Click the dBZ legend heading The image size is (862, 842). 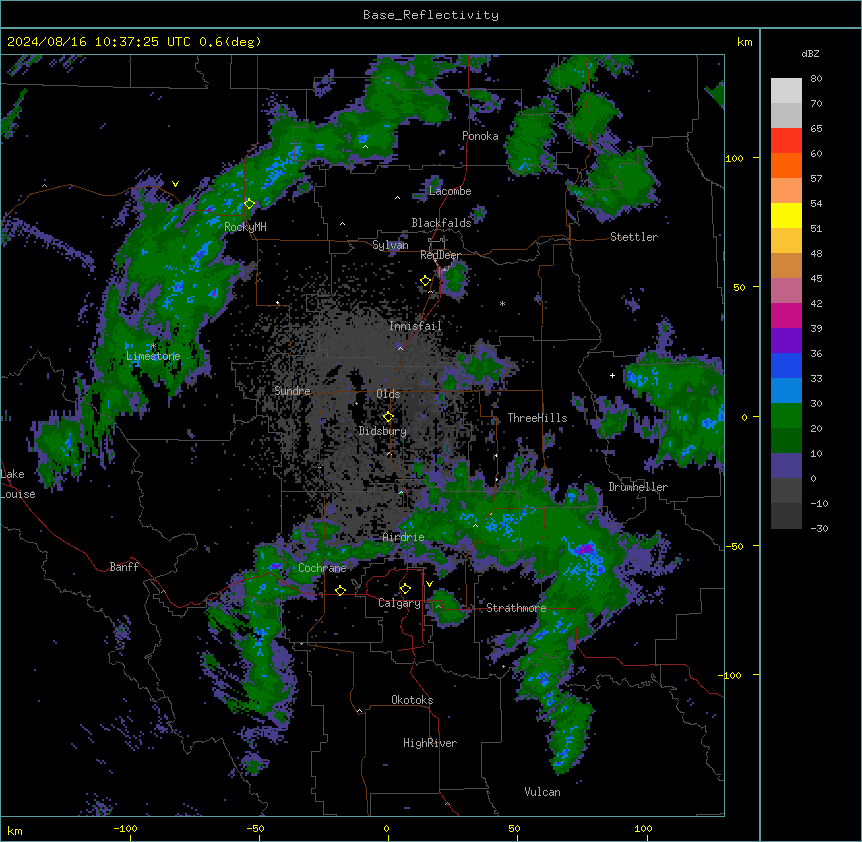coord(810,53)
